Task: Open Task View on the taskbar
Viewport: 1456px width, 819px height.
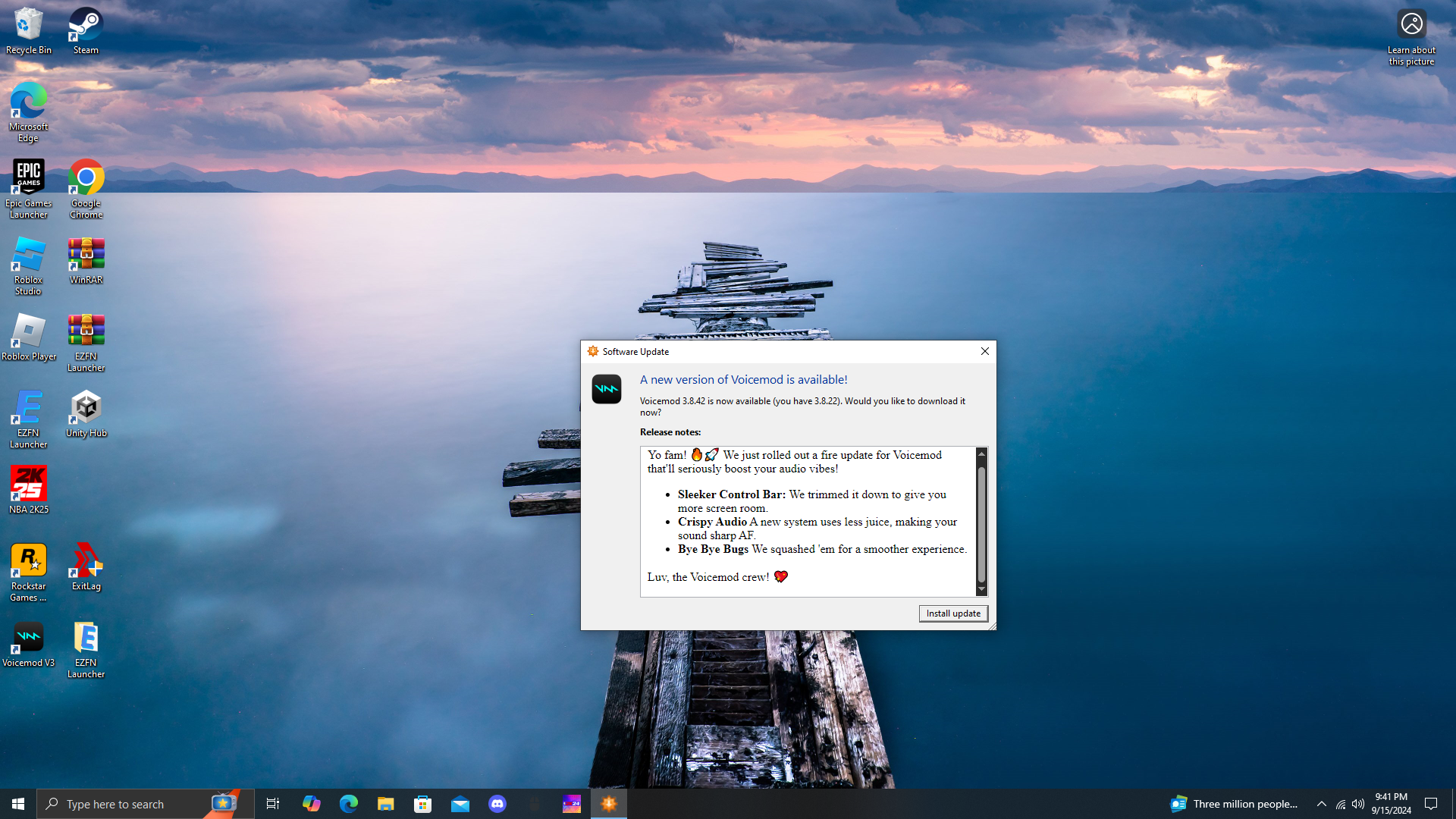Action: click(x=273, y=804)
